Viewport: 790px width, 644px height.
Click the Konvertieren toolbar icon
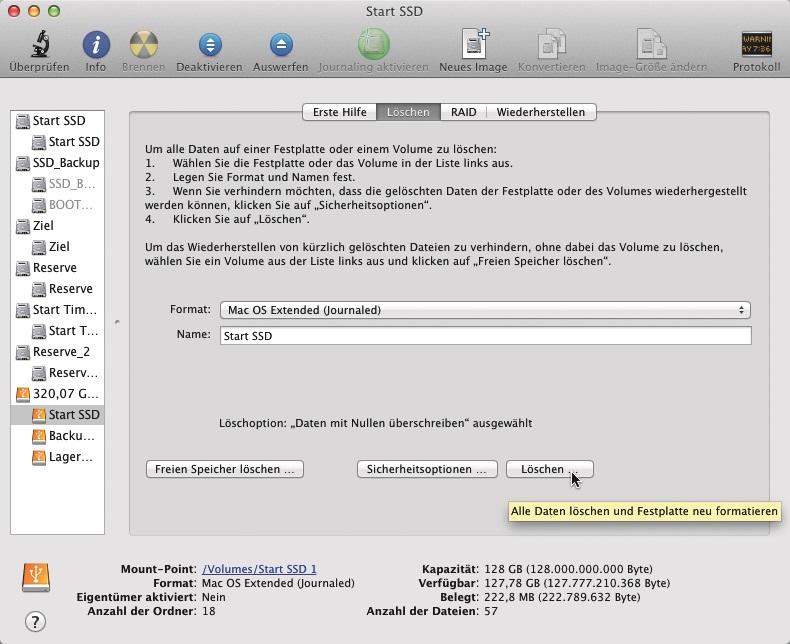551,44
